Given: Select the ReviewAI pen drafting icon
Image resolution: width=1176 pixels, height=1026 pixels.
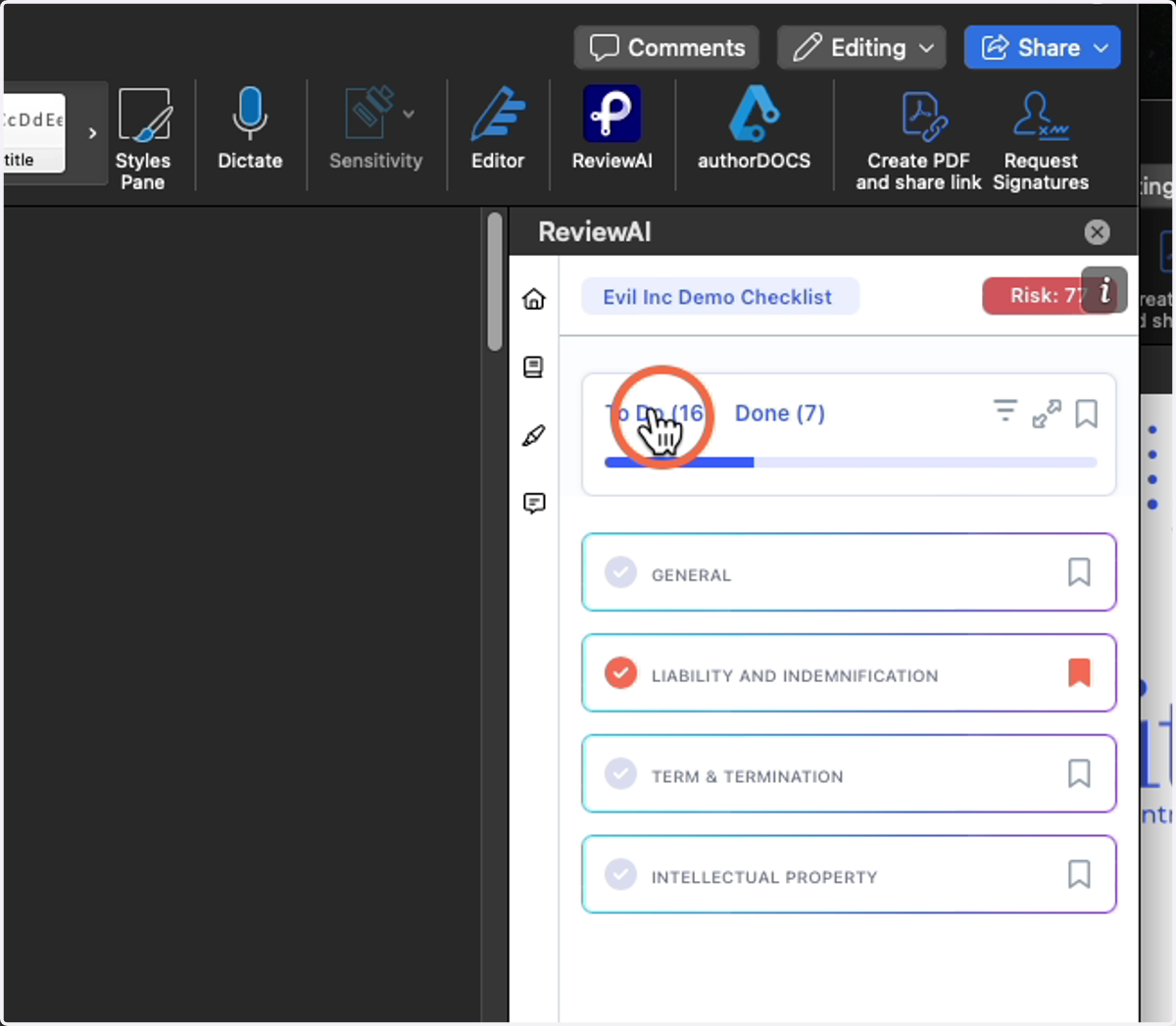Looking at the screenshot, I should 534,435.
